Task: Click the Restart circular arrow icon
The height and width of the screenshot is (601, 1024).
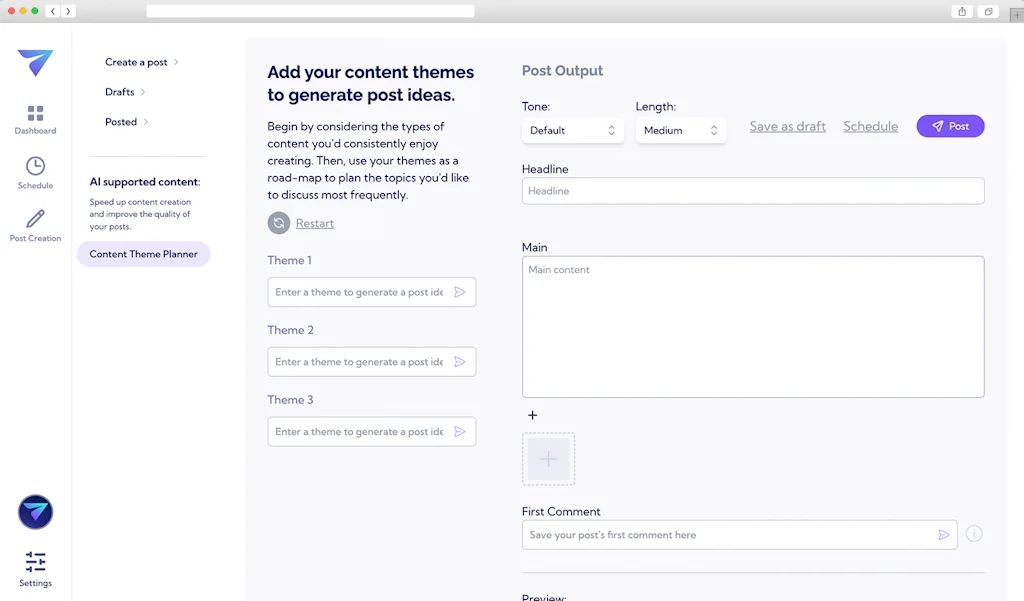Action: coord(279,223)
